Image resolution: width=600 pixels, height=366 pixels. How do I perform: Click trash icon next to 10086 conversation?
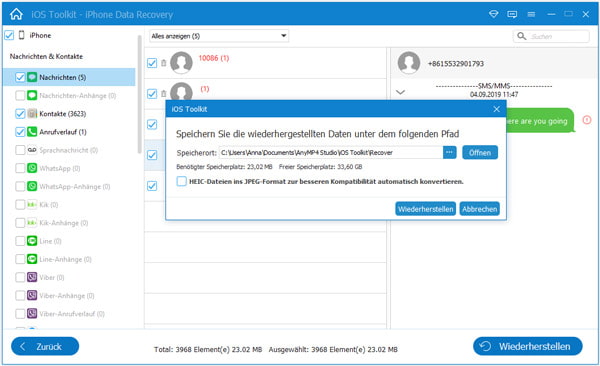coord(163,63)
